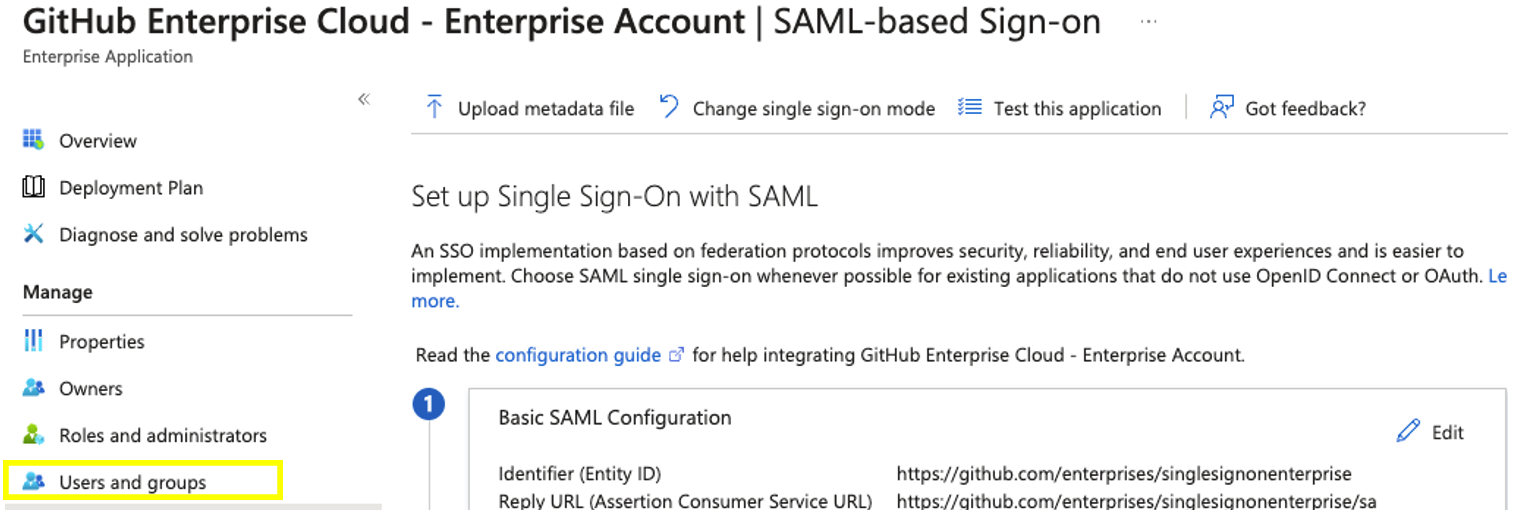Click the Upload metadata file arrow icon
This screenshot has height=510, width=1520.
tap(434, 107)
